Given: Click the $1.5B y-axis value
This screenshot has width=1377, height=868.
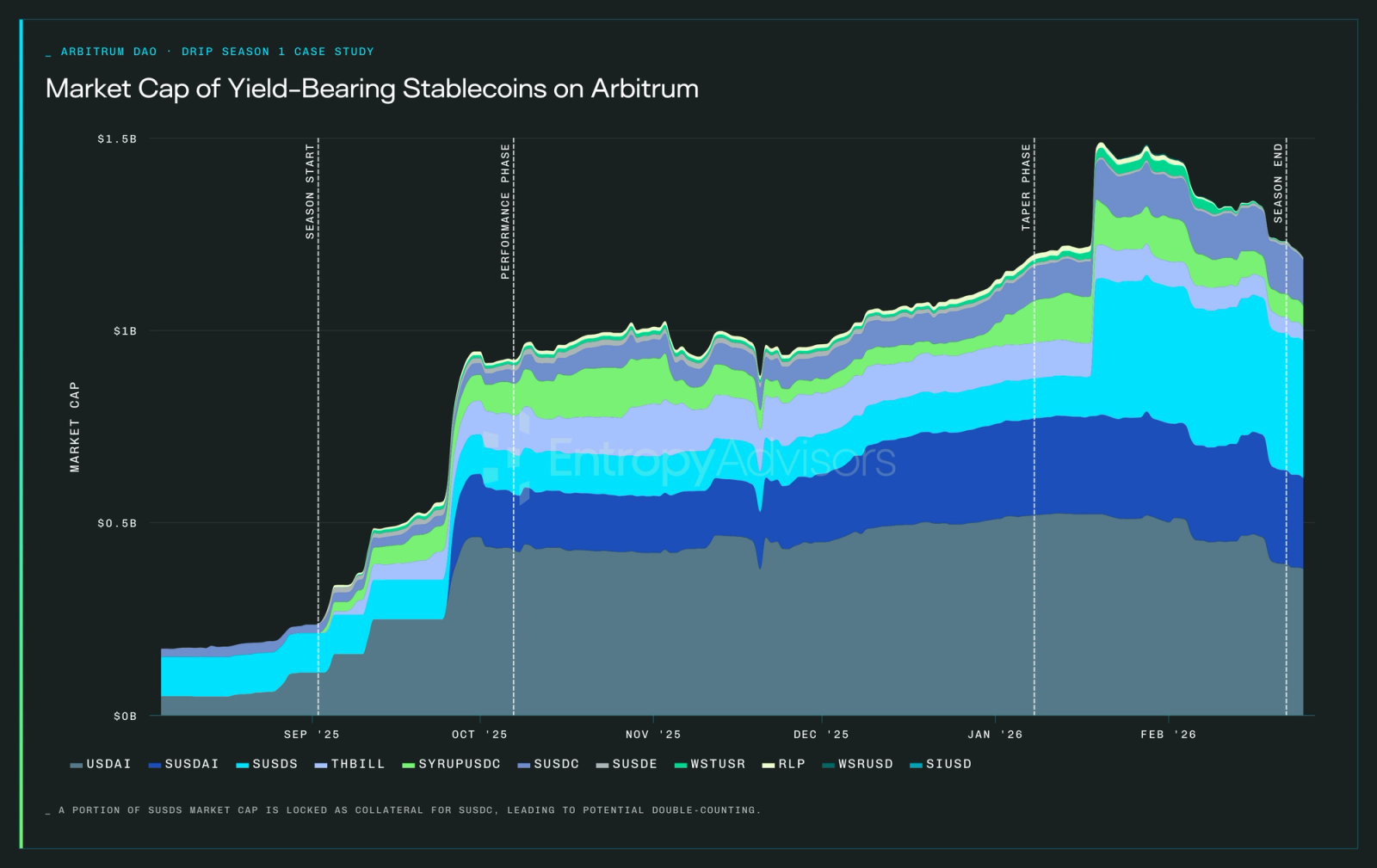Looking at the screenshot, I should [x=117, y=139].
